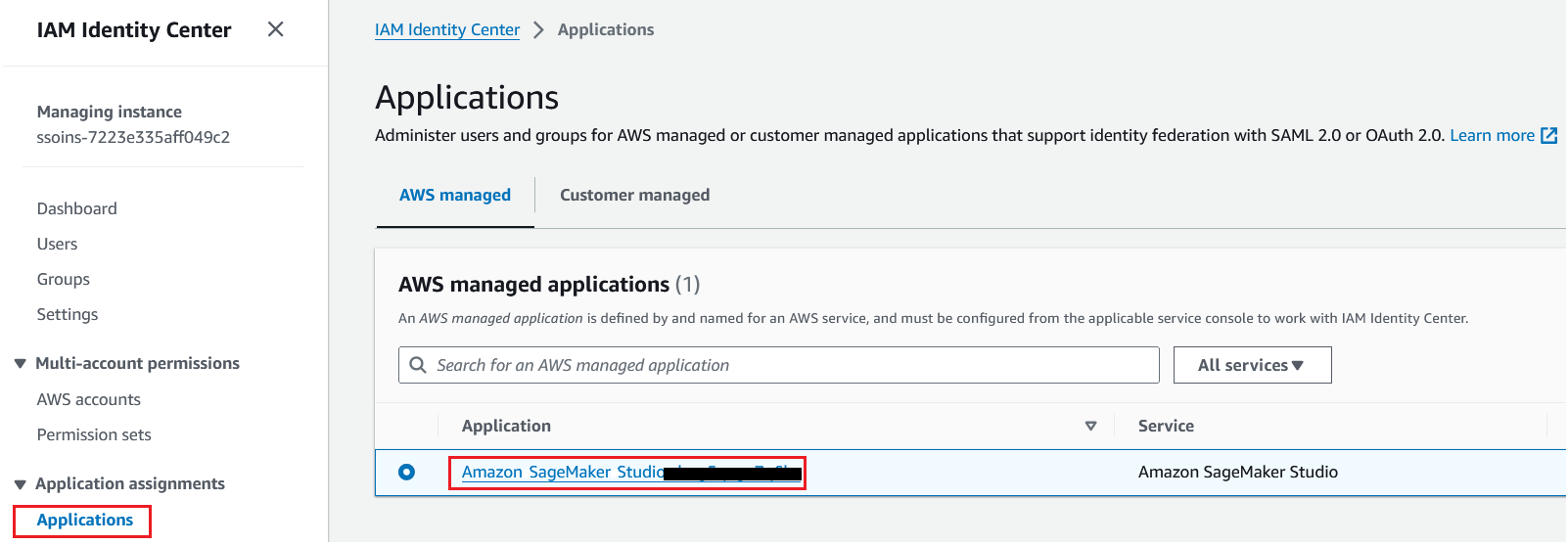This screenshot has width=1568, height=545.
Task: Click instance ID ssoins-7223e335aff049c2
Action: click(133, 137)
